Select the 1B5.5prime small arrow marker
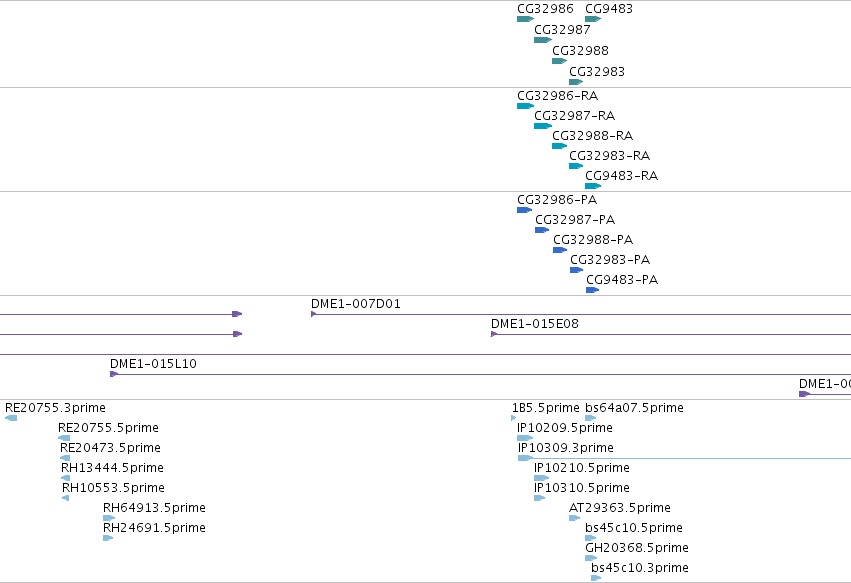851x583 pixels. [513, 418]
